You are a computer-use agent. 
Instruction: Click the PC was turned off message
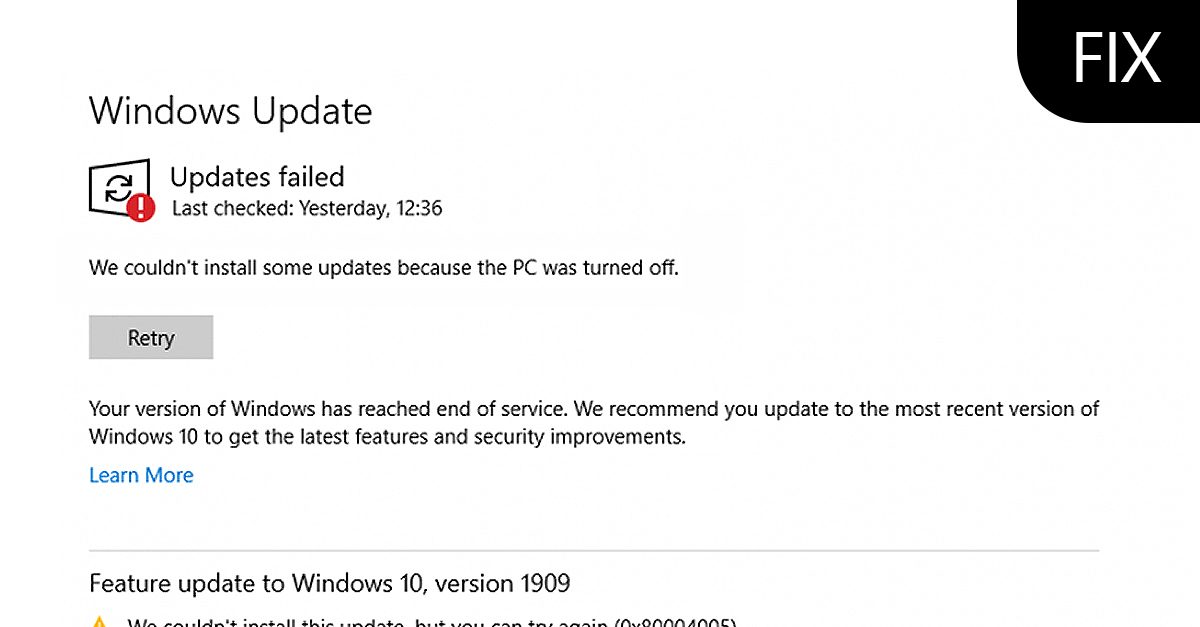[x=384, y=267]
